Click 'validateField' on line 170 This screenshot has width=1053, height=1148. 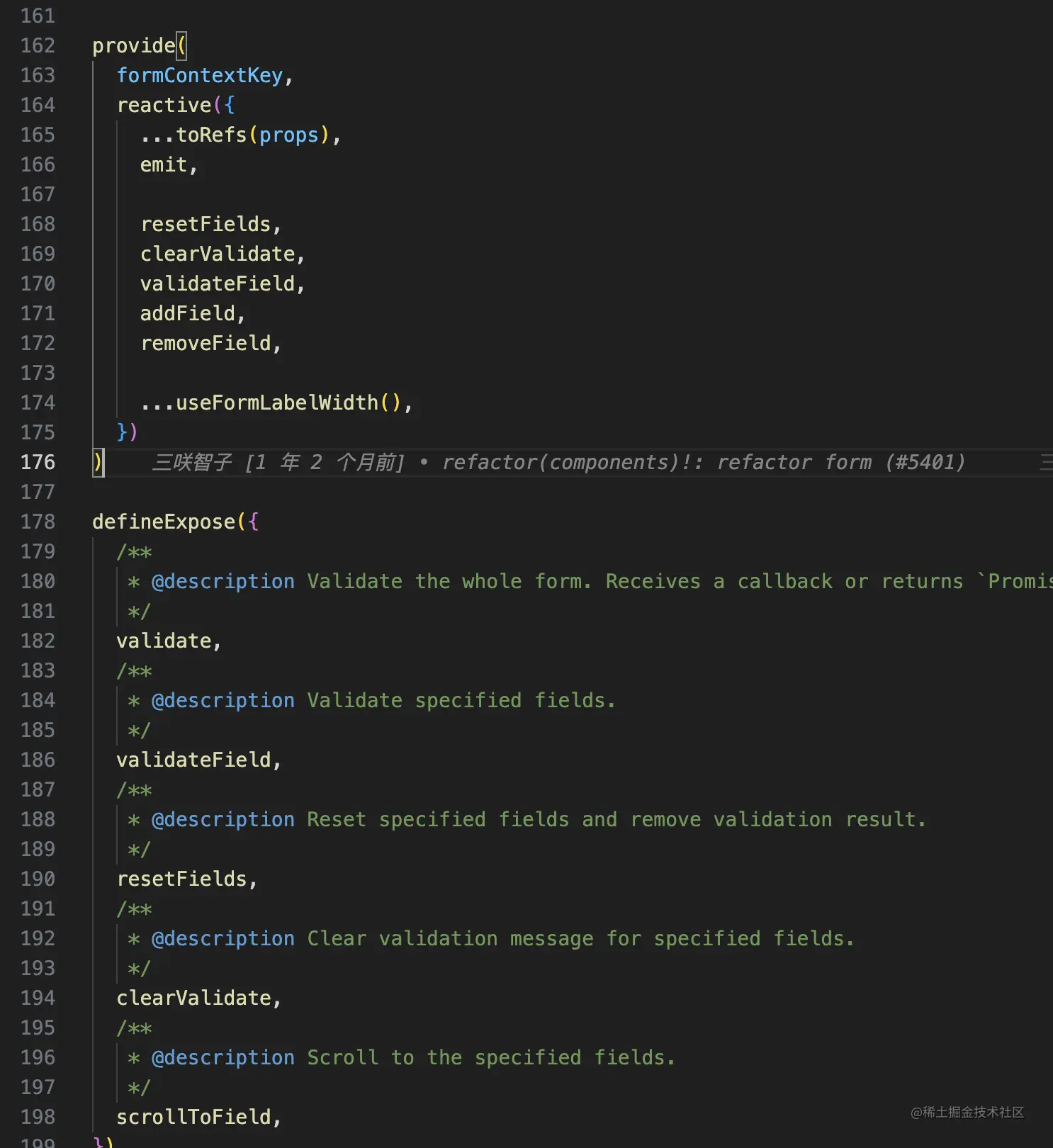click(x=218, y=283)
